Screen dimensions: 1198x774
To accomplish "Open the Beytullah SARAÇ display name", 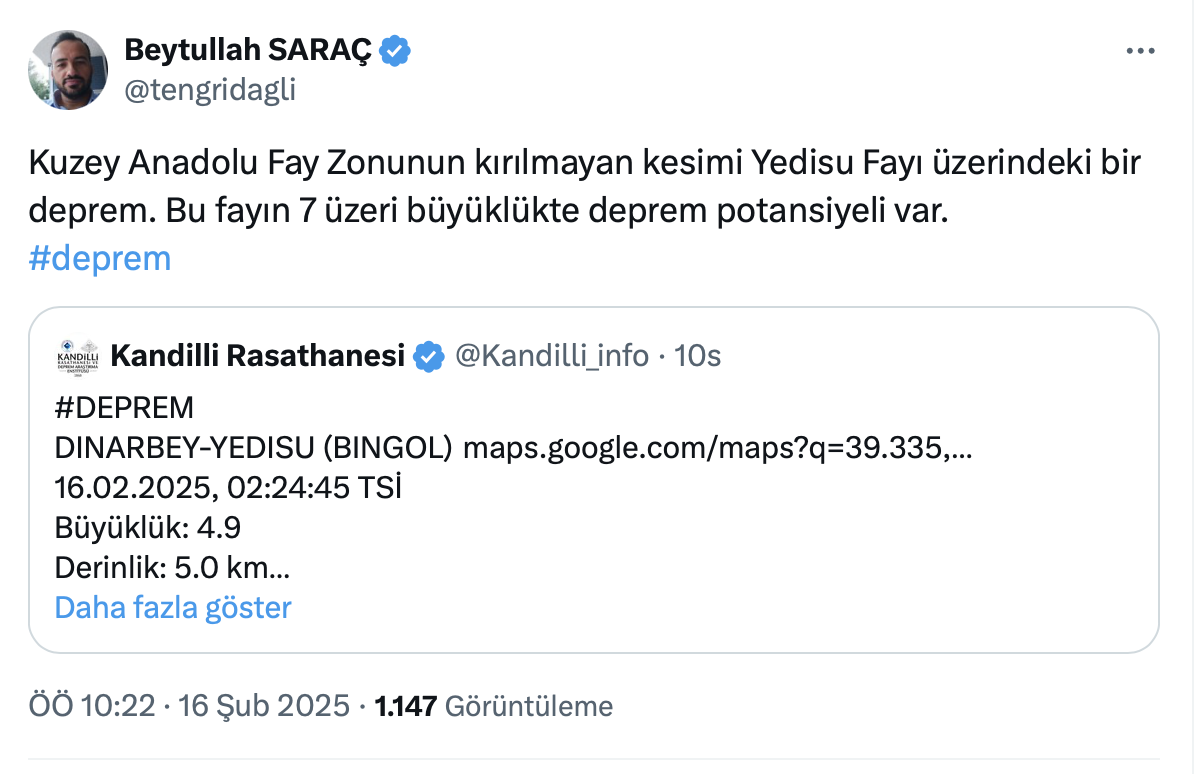I will 248,50.
